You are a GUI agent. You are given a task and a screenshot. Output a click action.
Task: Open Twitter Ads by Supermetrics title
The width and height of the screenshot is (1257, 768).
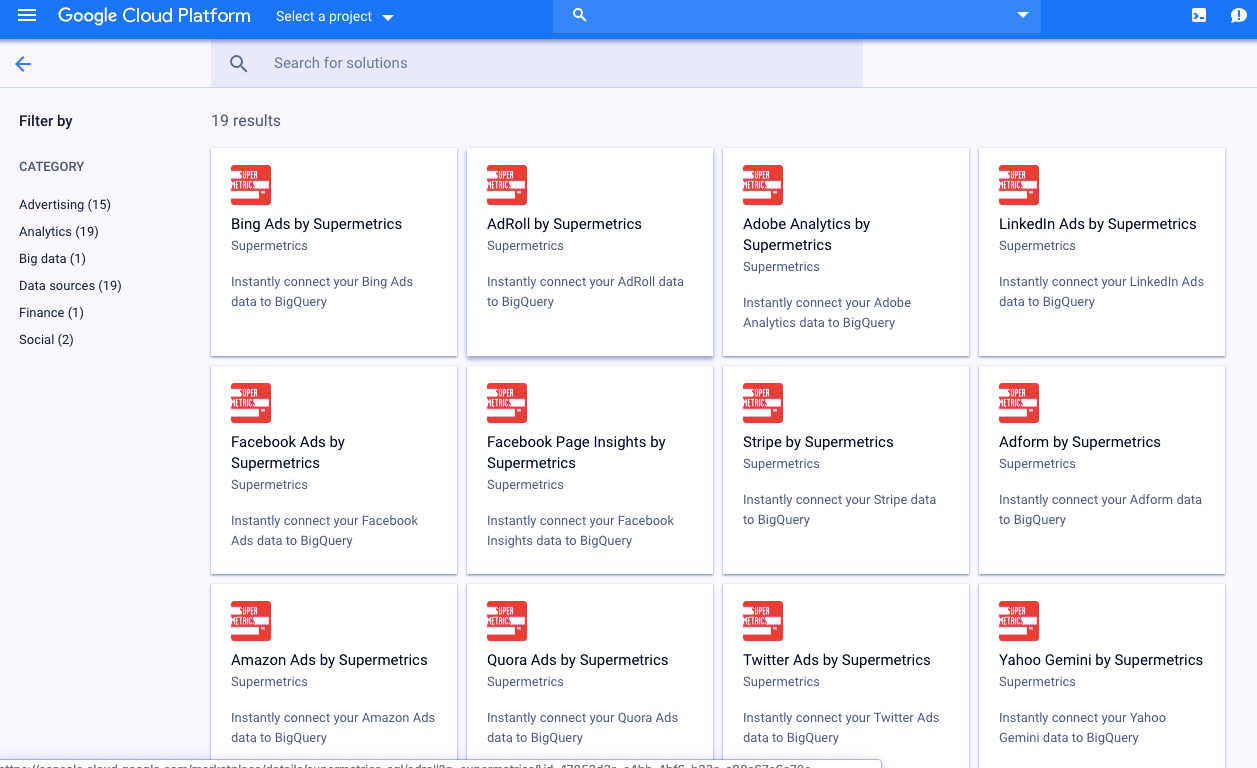[836, 660]
